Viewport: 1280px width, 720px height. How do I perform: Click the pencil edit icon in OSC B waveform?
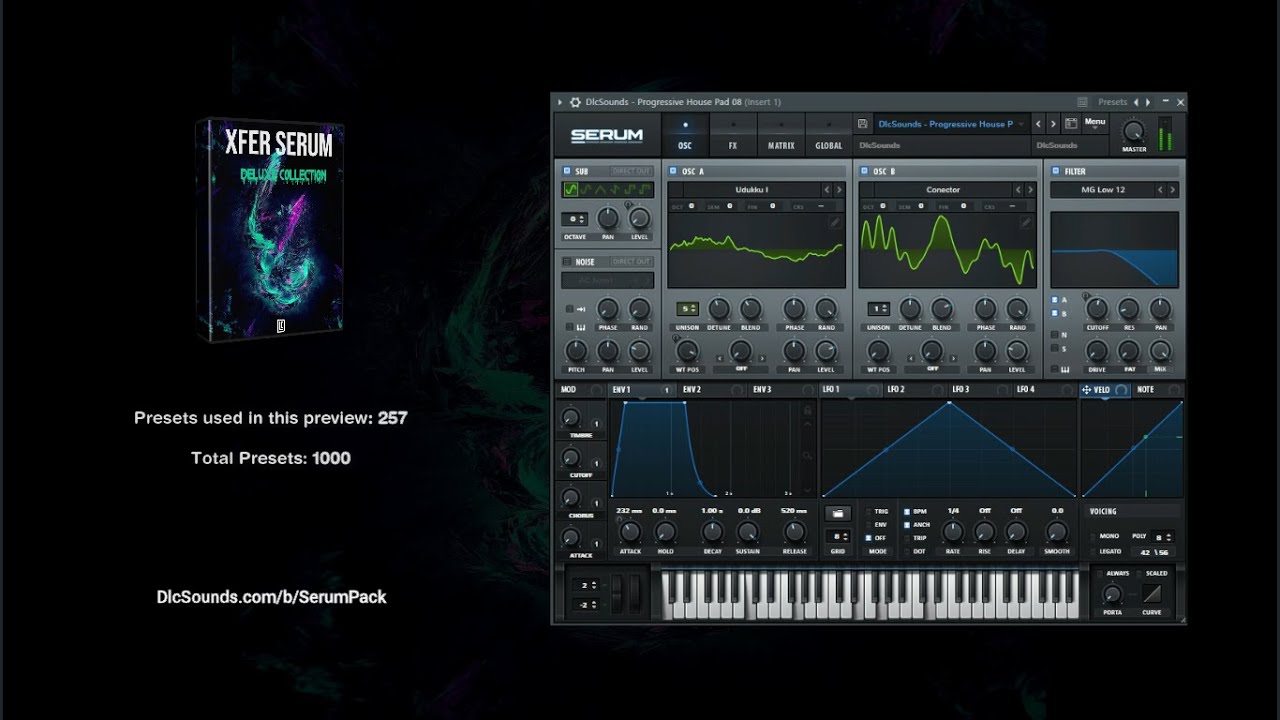1025,223
